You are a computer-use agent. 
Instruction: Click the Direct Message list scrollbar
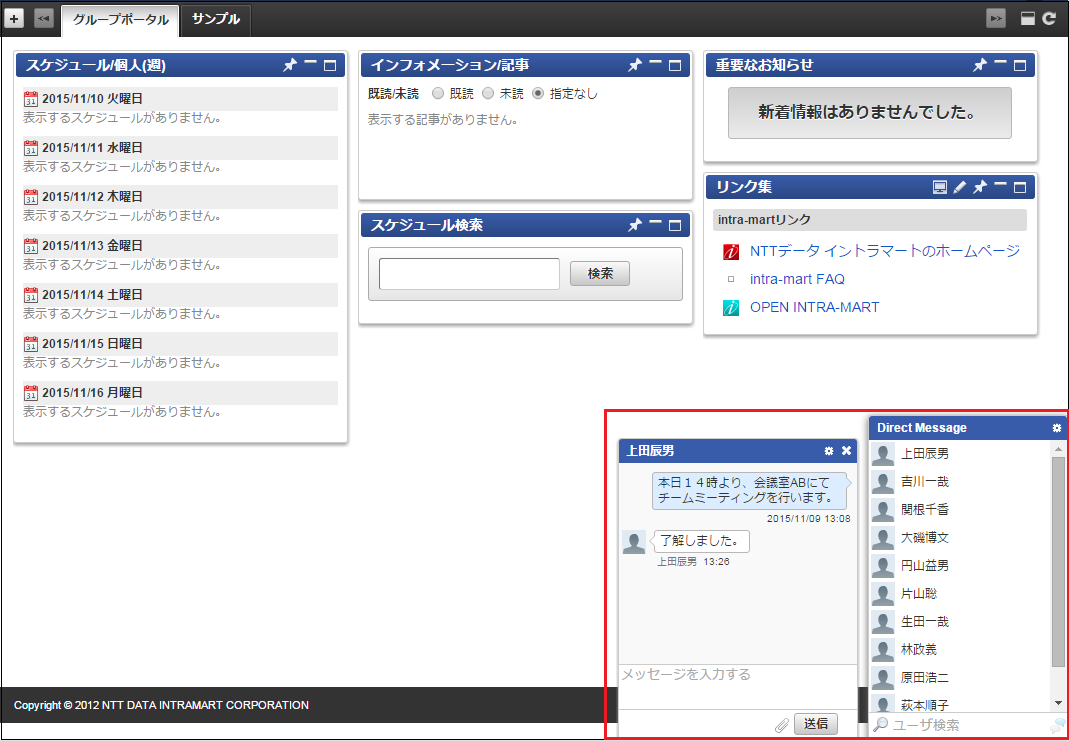pos(1058,560)
